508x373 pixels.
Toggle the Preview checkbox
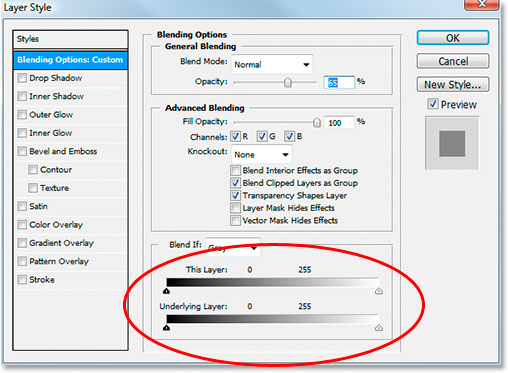[432, 104]
